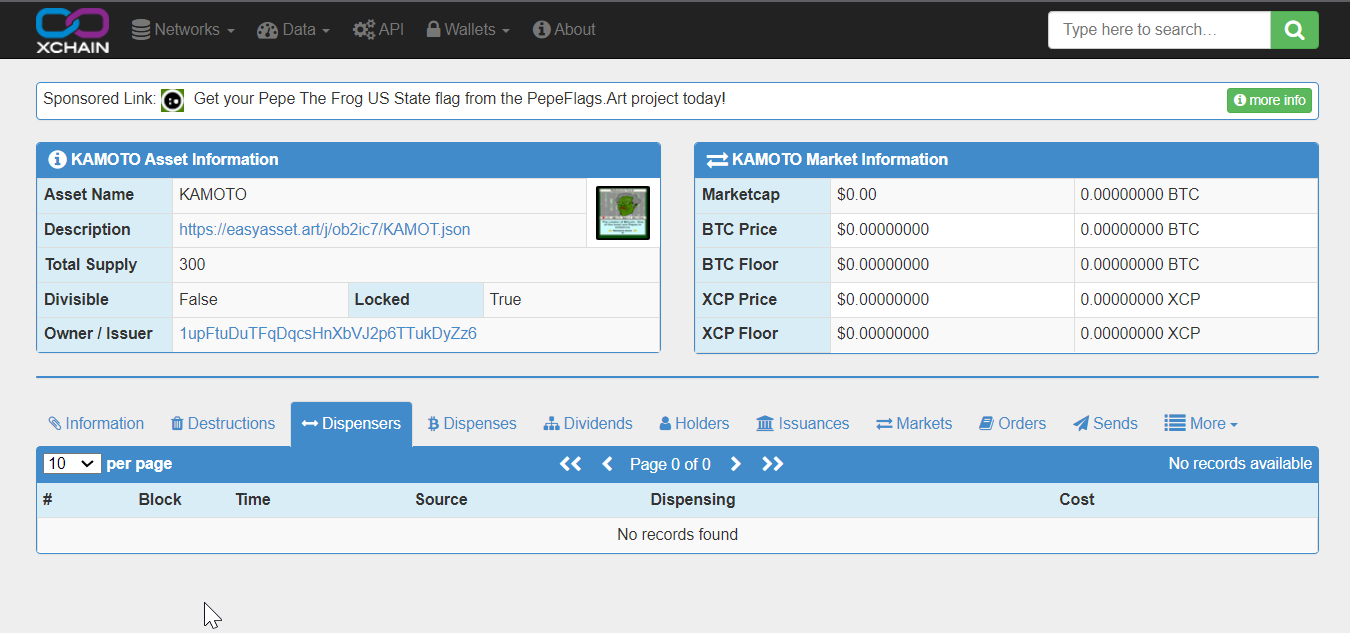Switch to the Dividends tab
Screen dimensions: 1350x633
(588, 424)
